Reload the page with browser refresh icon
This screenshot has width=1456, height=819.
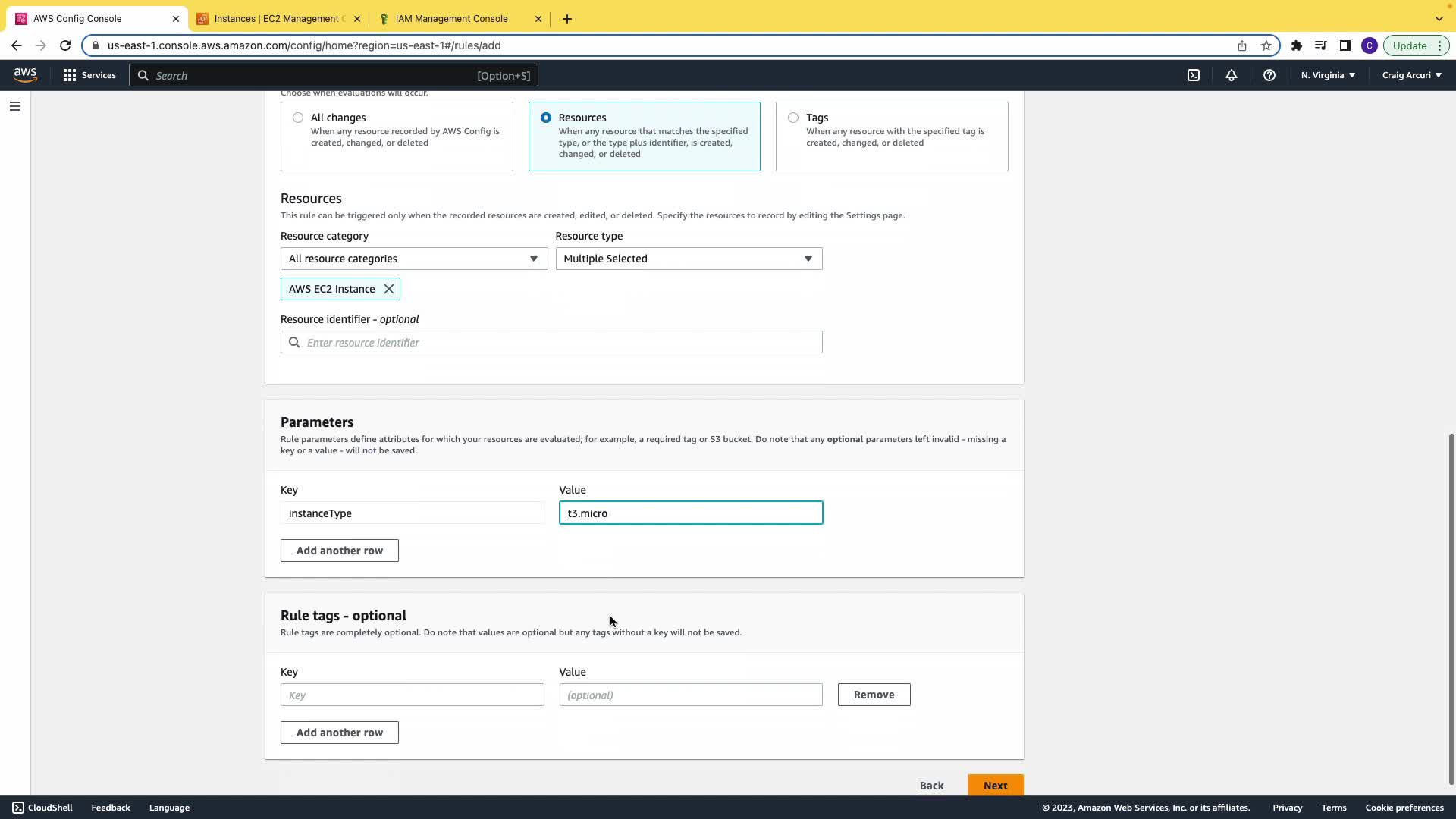[x=65, y=45]
